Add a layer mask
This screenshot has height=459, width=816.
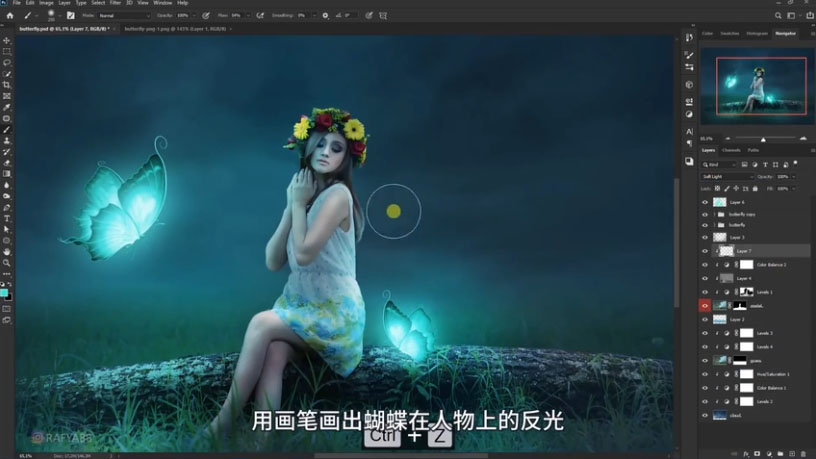pos(757,454)
